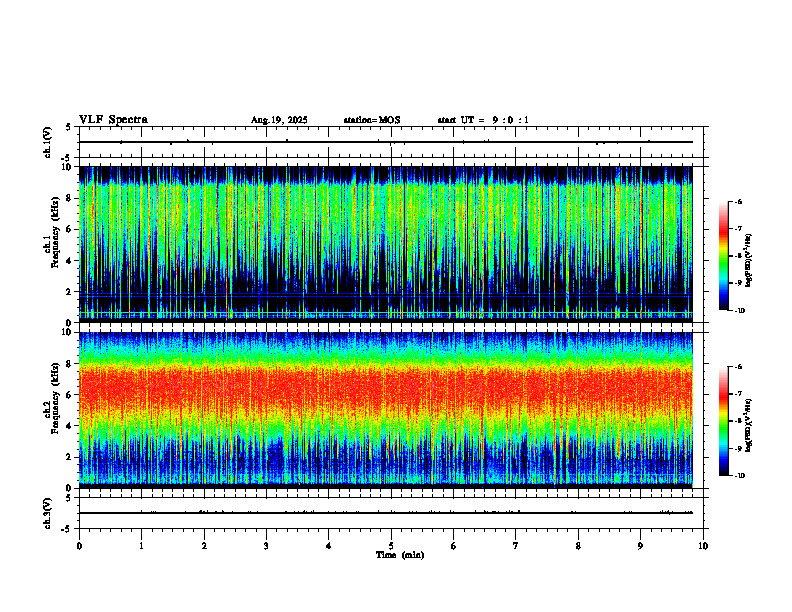Click the "-6" label on ch.1 colorbar
Screen dimensions: 792x612
pyautogui.click(x=738, y=201)
